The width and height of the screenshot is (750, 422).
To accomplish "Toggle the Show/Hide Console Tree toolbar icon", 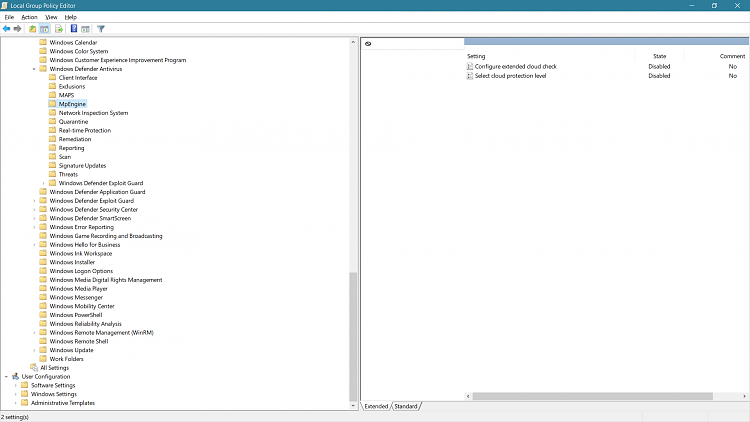I will tap(44, 29).
